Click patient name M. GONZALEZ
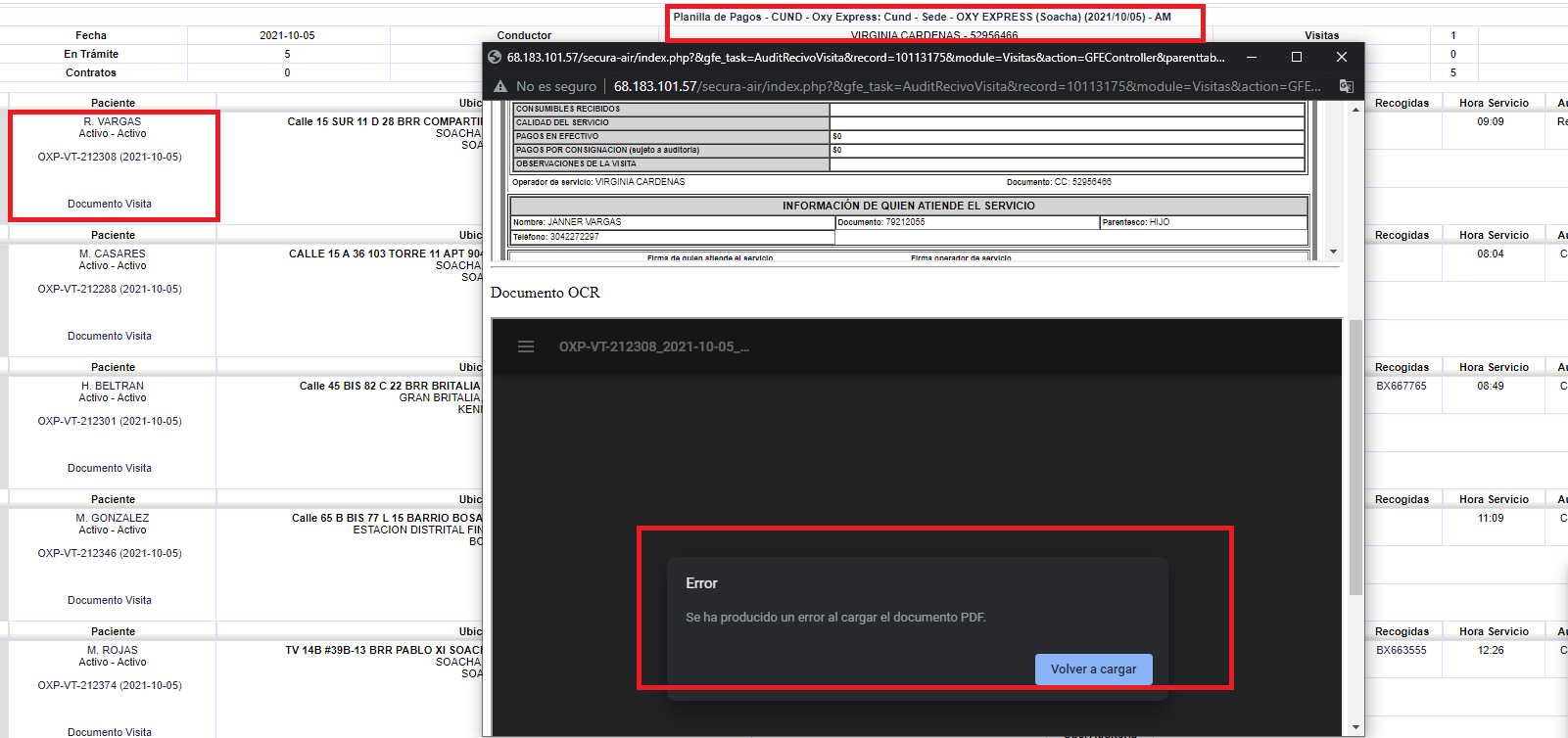 [x=113, y=518]
